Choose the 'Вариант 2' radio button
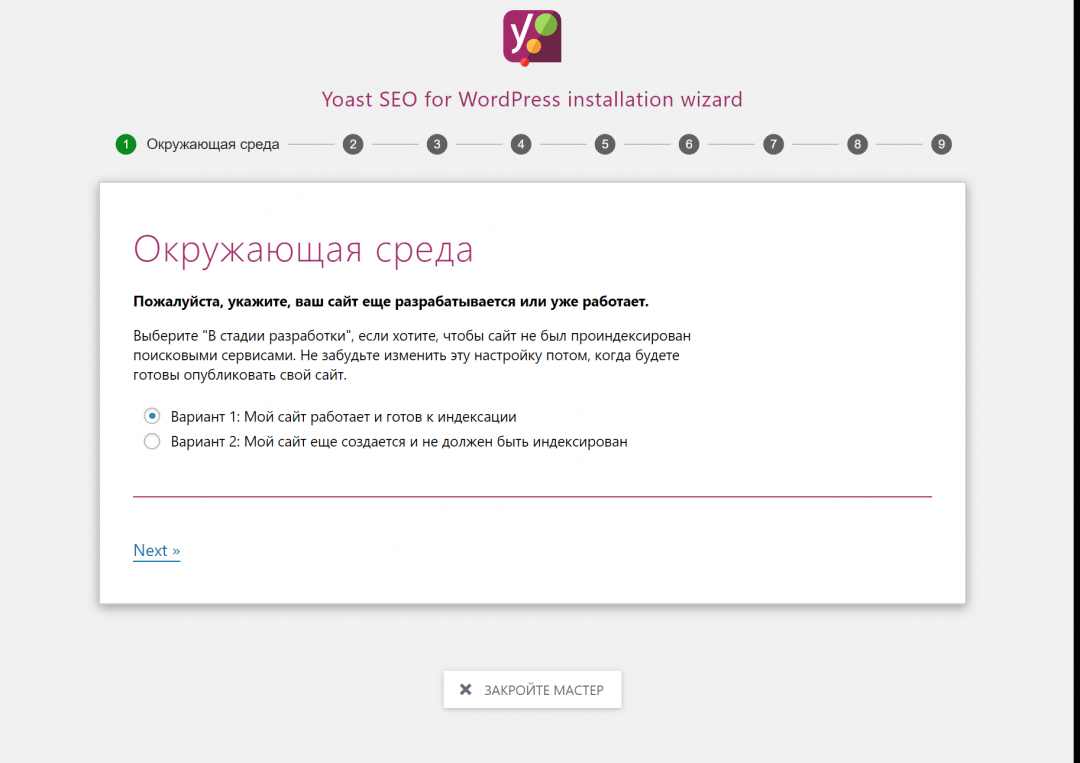This screenshot has height=763, width=1080. [x=152, y=441]
